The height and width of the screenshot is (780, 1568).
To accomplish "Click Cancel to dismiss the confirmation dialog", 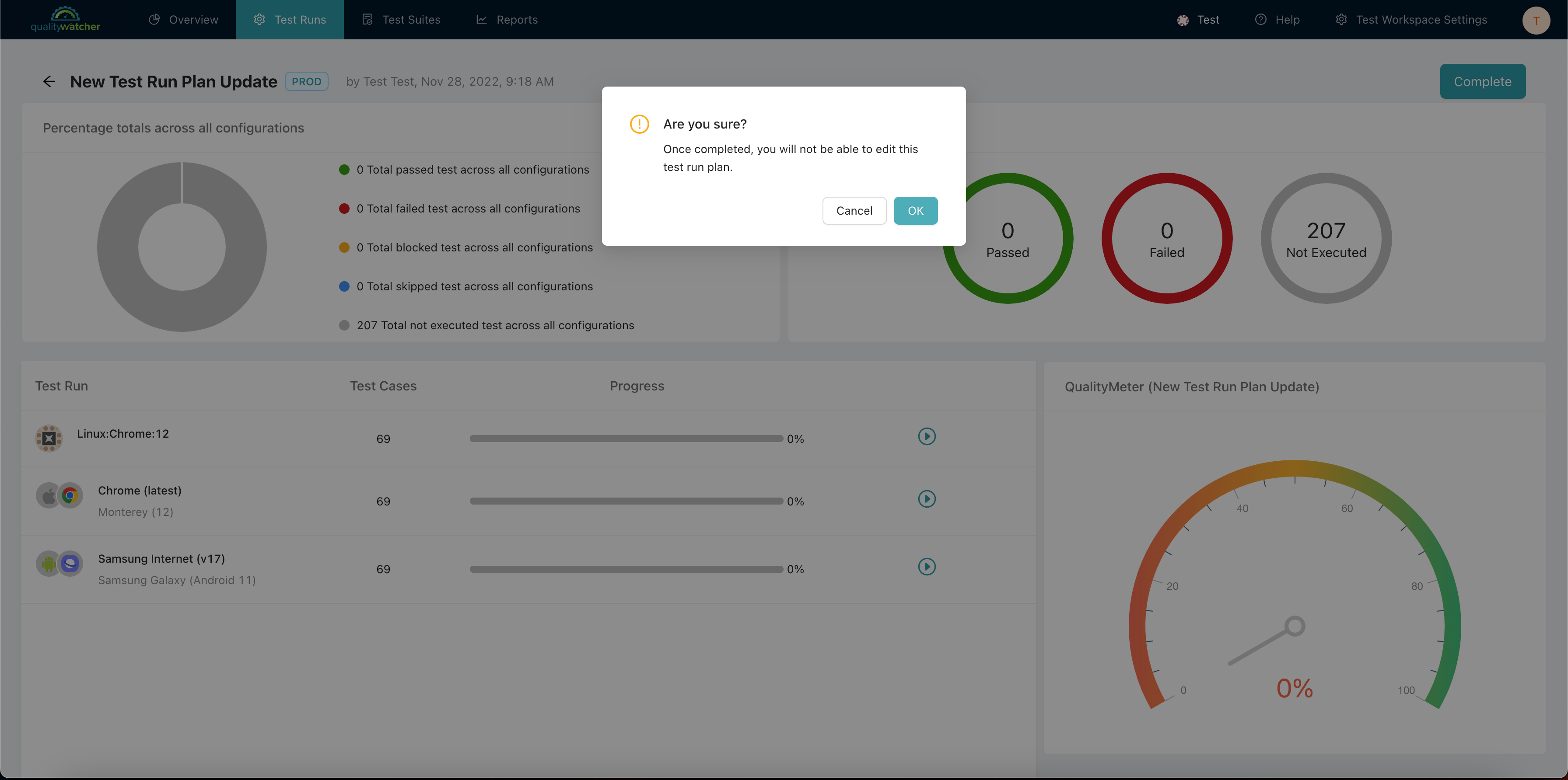I will coord(854,210).
